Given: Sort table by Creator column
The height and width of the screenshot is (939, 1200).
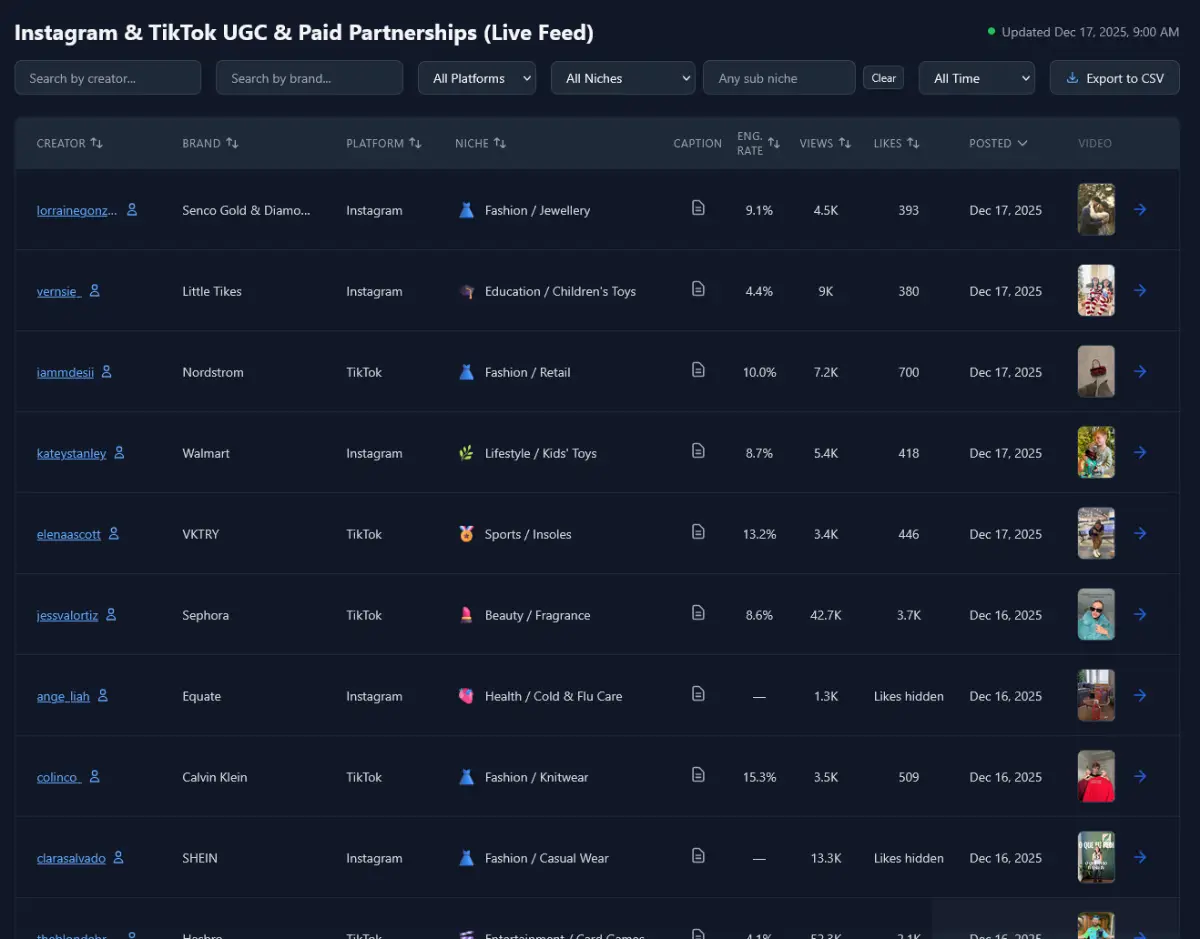Looking at the screenshot, I should tap(69, 143).
